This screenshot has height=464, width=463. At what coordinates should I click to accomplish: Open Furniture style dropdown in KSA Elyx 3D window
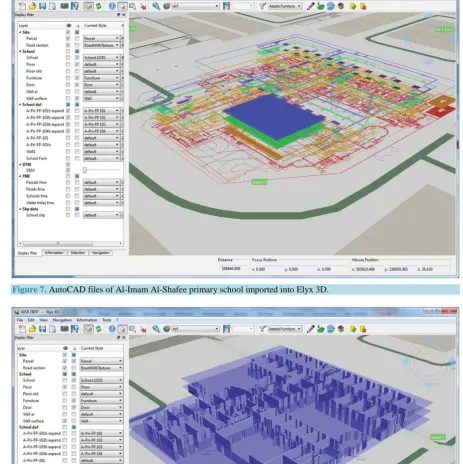point(101,401)
